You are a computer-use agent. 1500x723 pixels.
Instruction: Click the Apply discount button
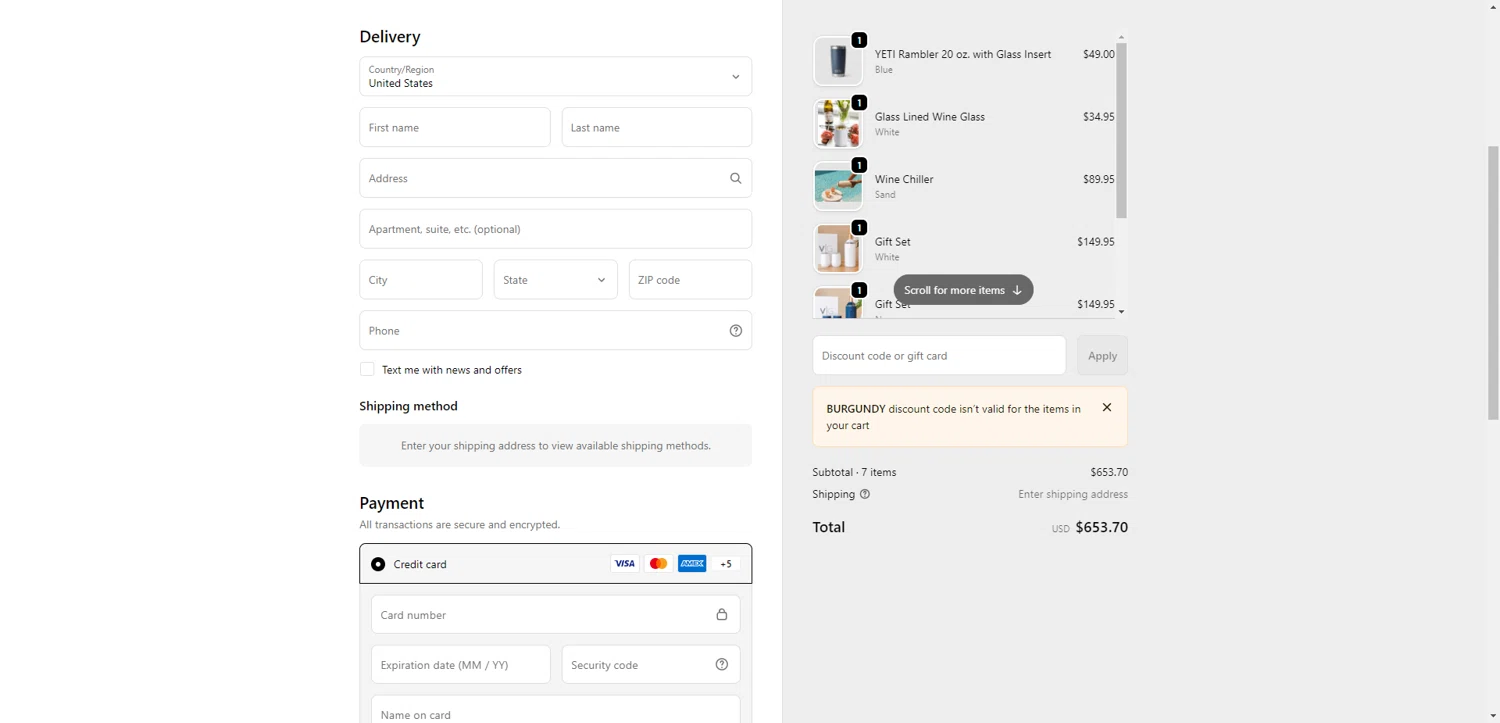click(1102, 356)
